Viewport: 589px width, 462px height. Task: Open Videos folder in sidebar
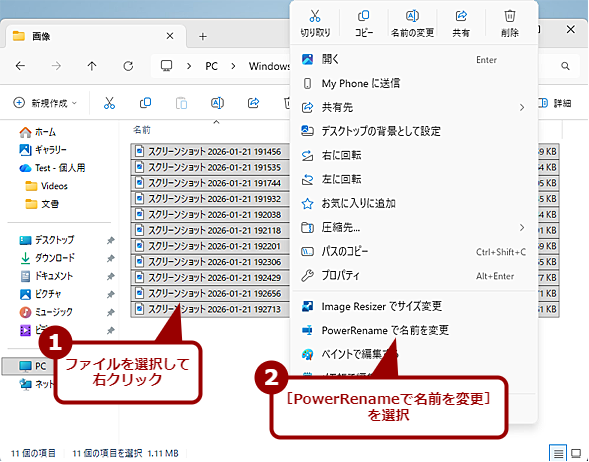tap(46, 186)
